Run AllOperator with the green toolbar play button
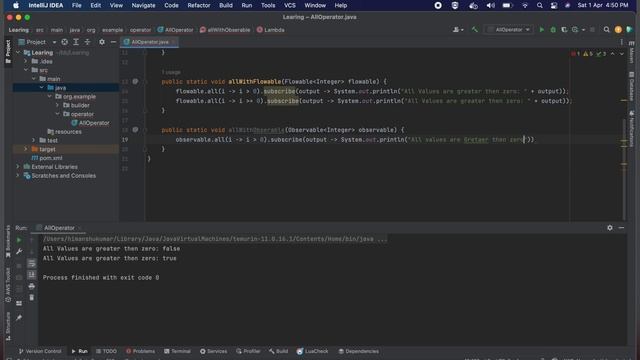This screenshot has height=360, width=640. [542, 30]
